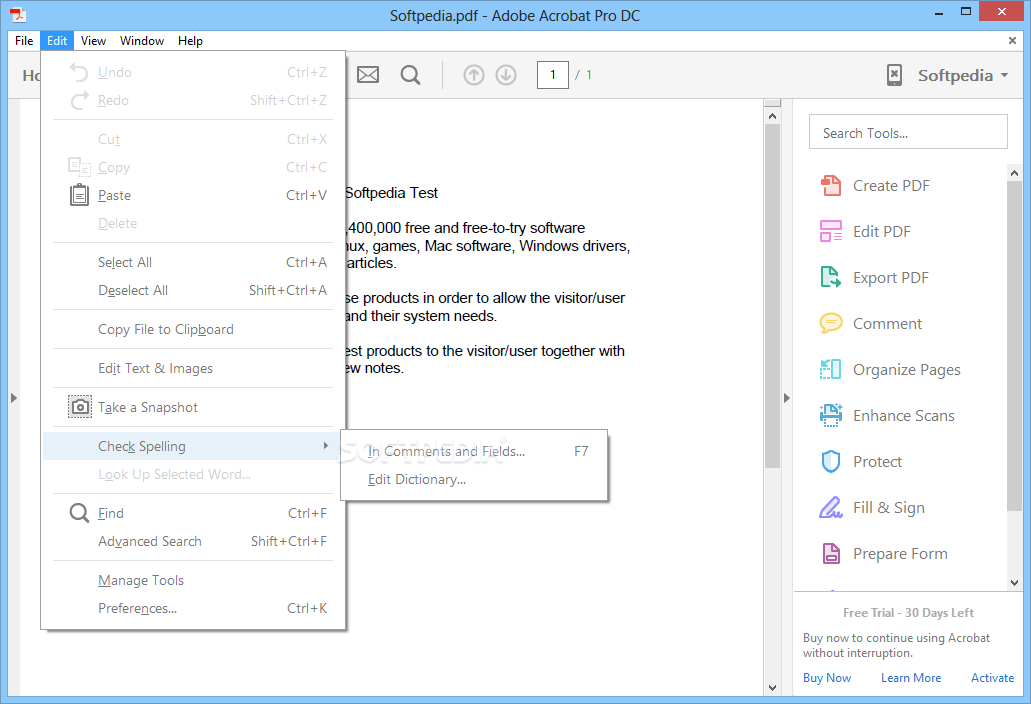Click the page number box

(552, 75)
